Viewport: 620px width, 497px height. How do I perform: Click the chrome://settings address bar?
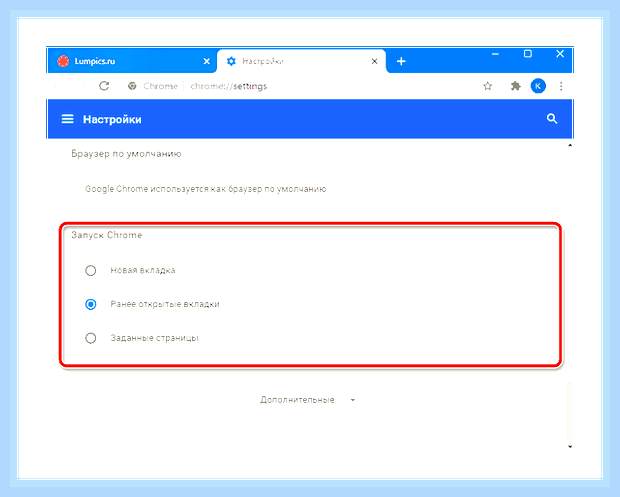229,86
